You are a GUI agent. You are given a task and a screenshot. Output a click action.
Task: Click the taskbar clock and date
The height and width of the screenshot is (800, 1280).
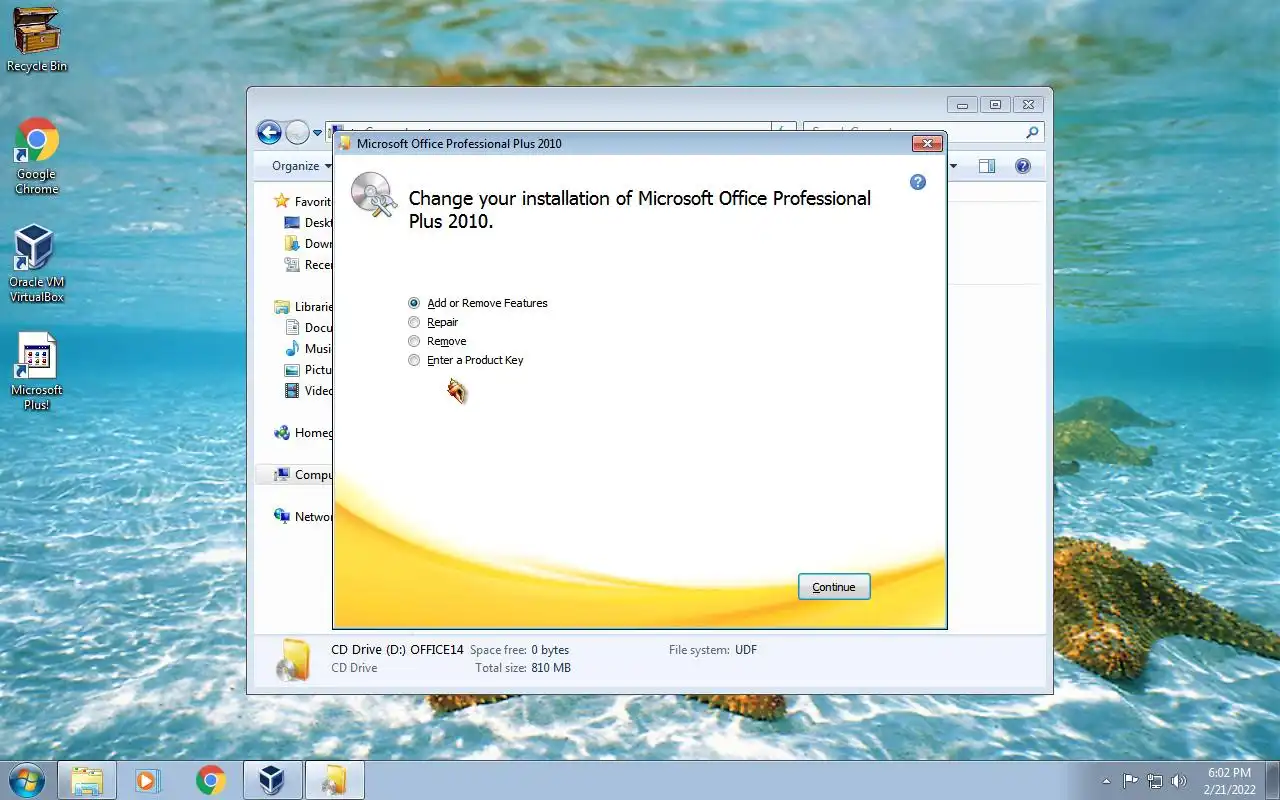pyautogui.click(x=1229, y=781)
